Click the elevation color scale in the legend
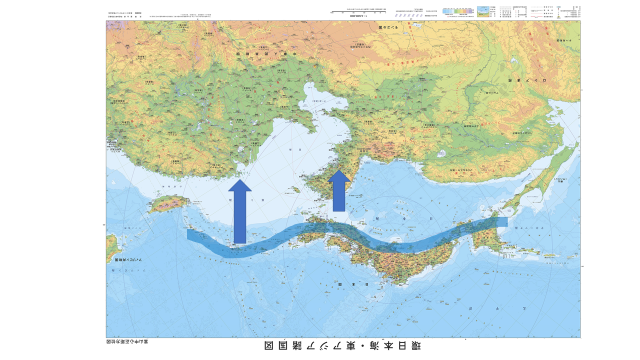Image resolution: width=640 pixels, height=360 pixels. point(458,11)
